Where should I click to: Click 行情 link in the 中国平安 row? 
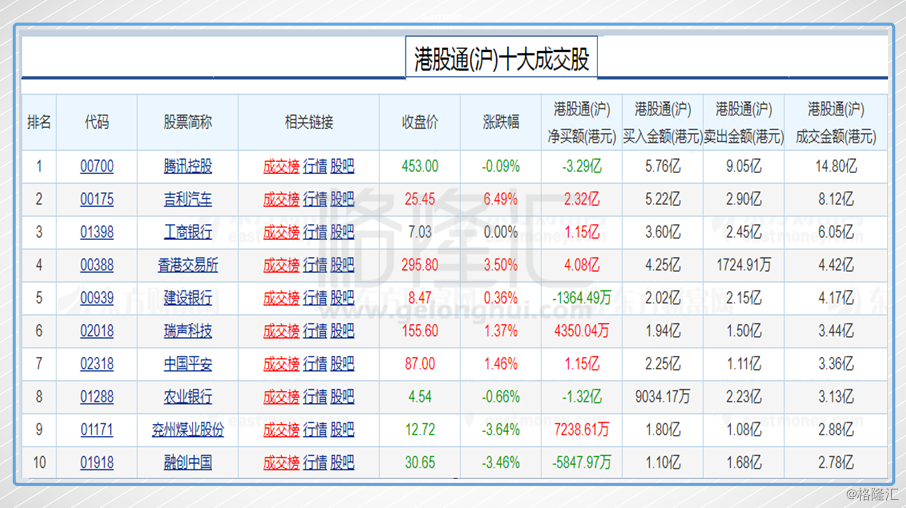pos(315,364)
